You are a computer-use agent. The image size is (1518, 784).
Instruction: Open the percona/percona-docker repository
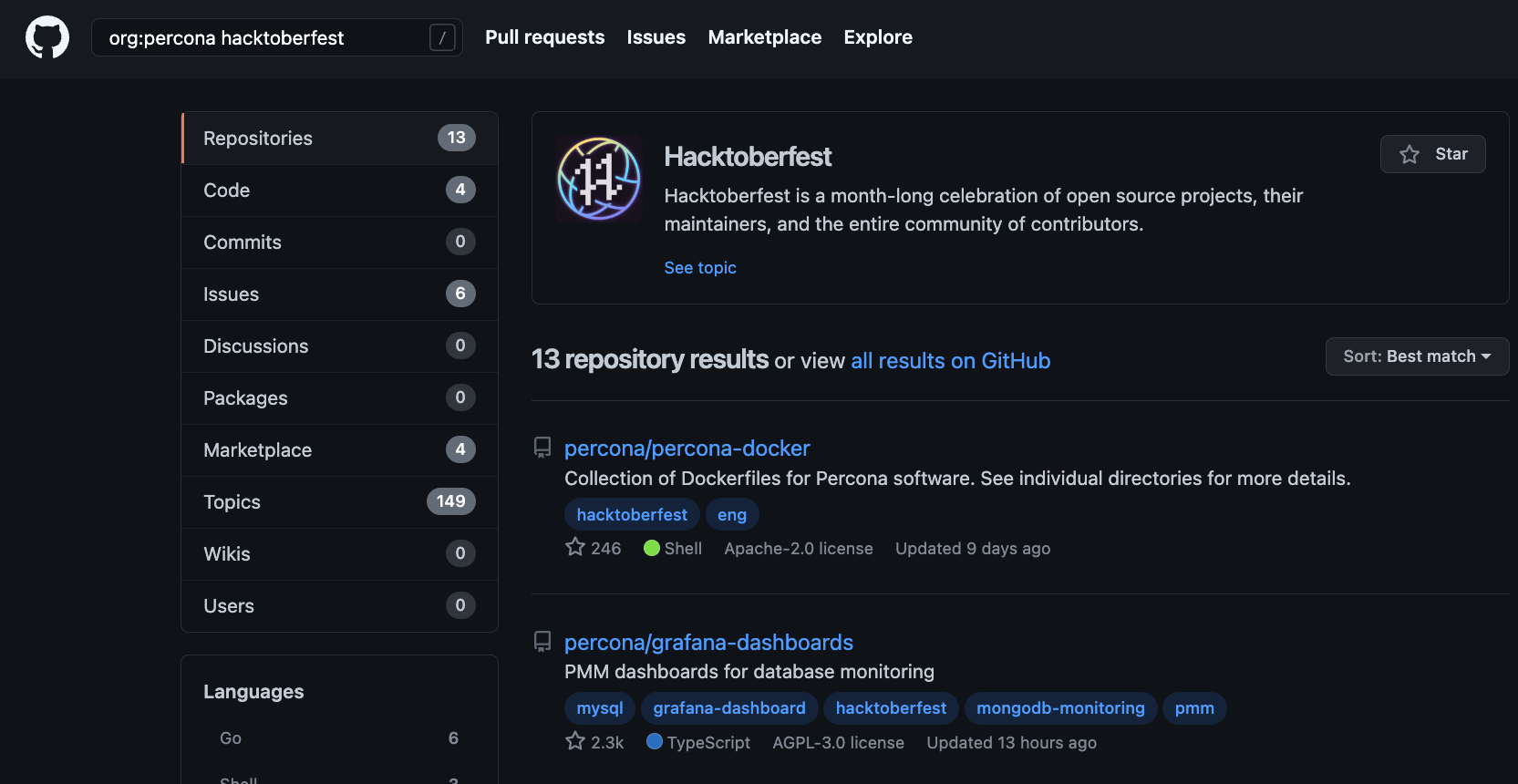[x=687, y=449]
